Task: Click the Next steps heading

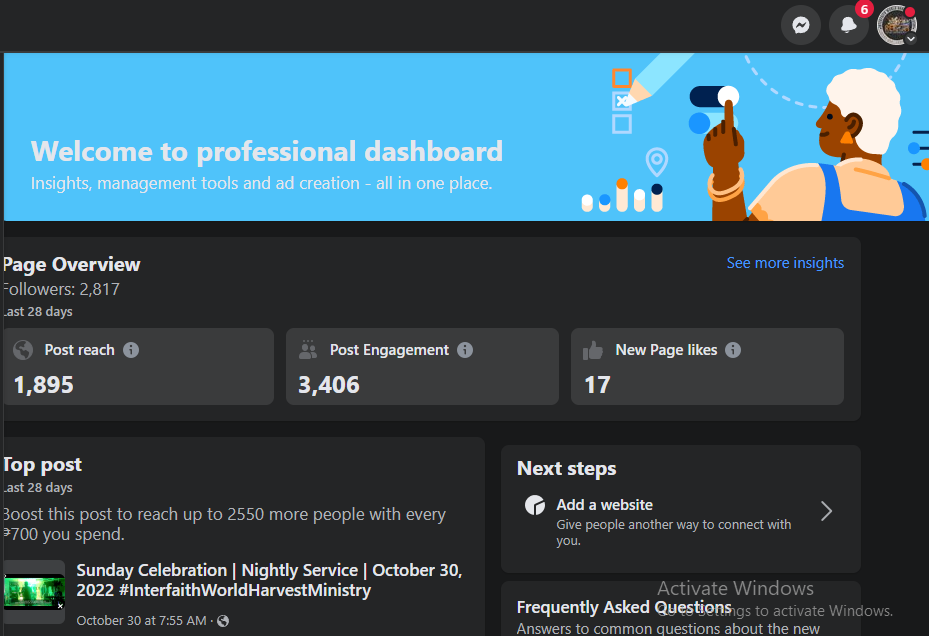Action: point(566,468)
